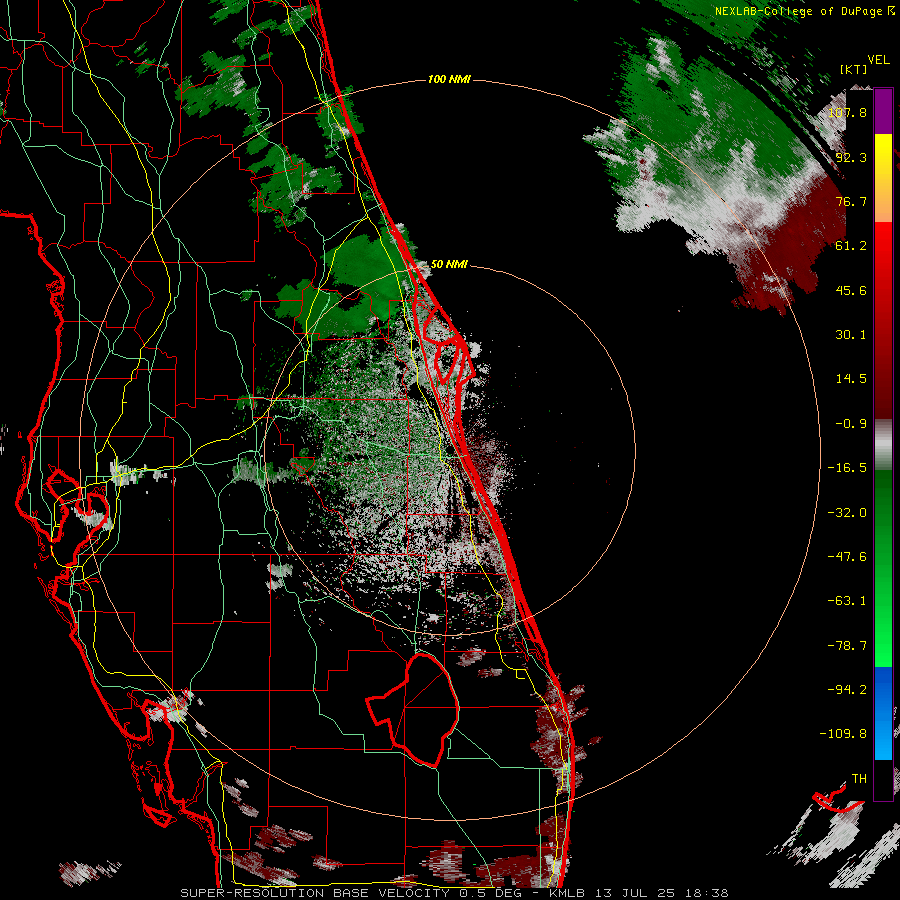
Task: Click the 45.6 value on velocity scale
Action: (x=851, y=290)
